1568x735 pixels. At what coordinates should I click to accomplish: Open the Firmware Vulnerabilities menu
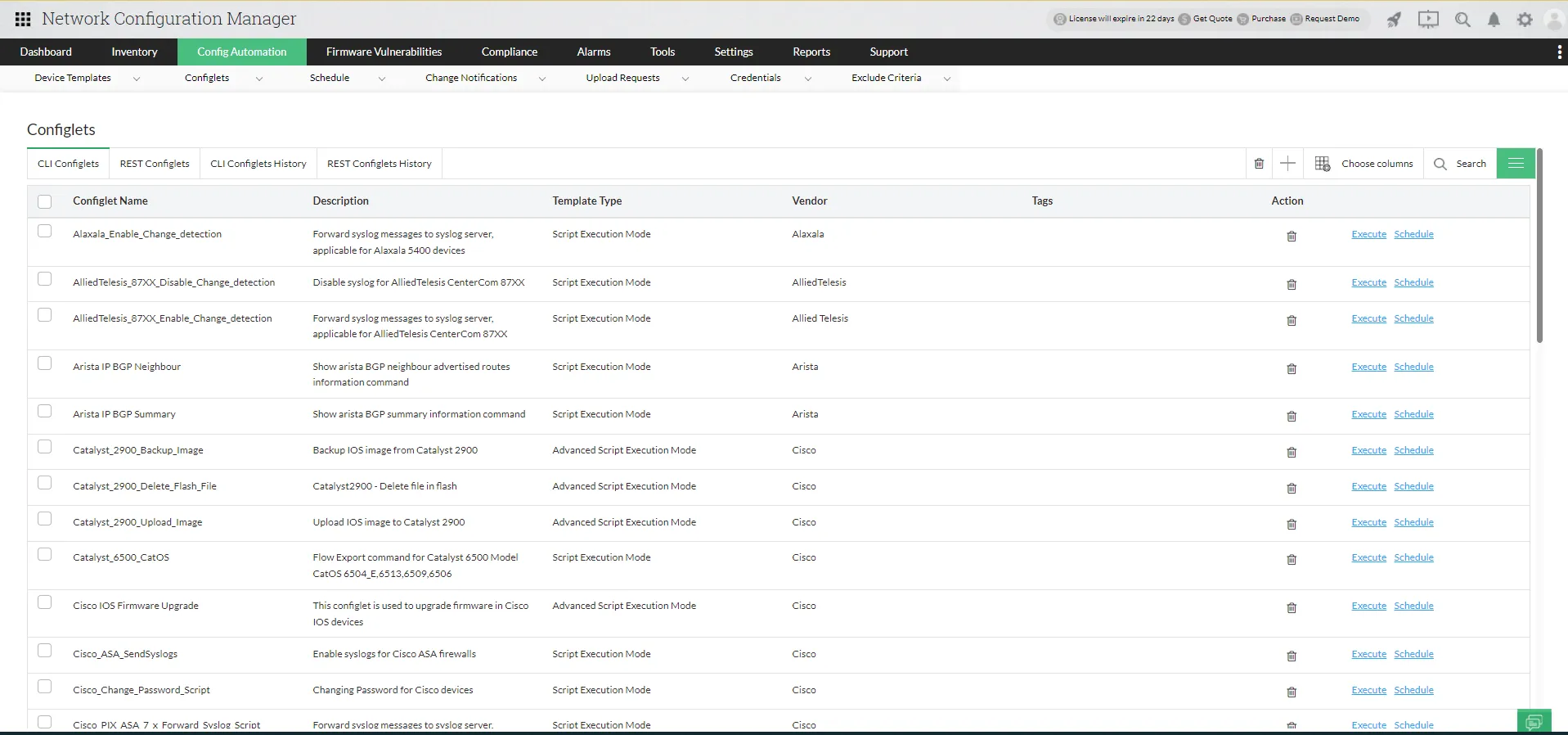coord(384,52)
